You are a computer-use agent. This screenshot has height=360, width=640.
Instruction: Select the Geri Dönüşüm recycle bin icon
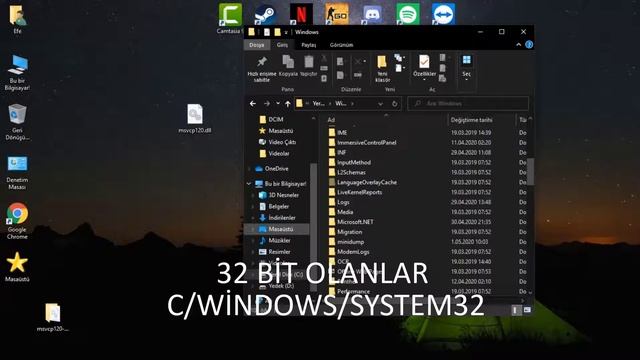17,122
